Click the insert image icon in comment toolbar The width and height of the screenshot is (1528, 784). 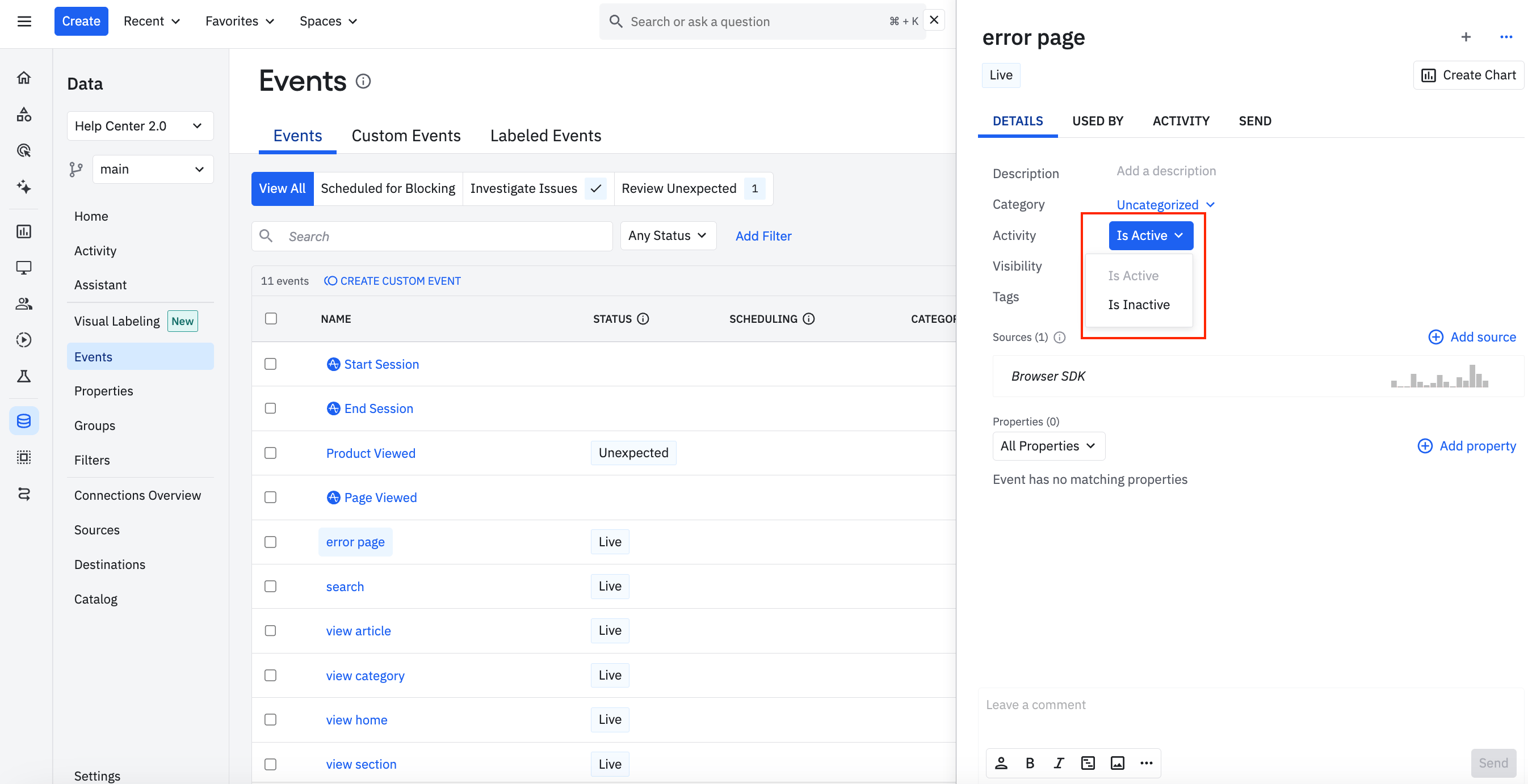(1117, 762)
